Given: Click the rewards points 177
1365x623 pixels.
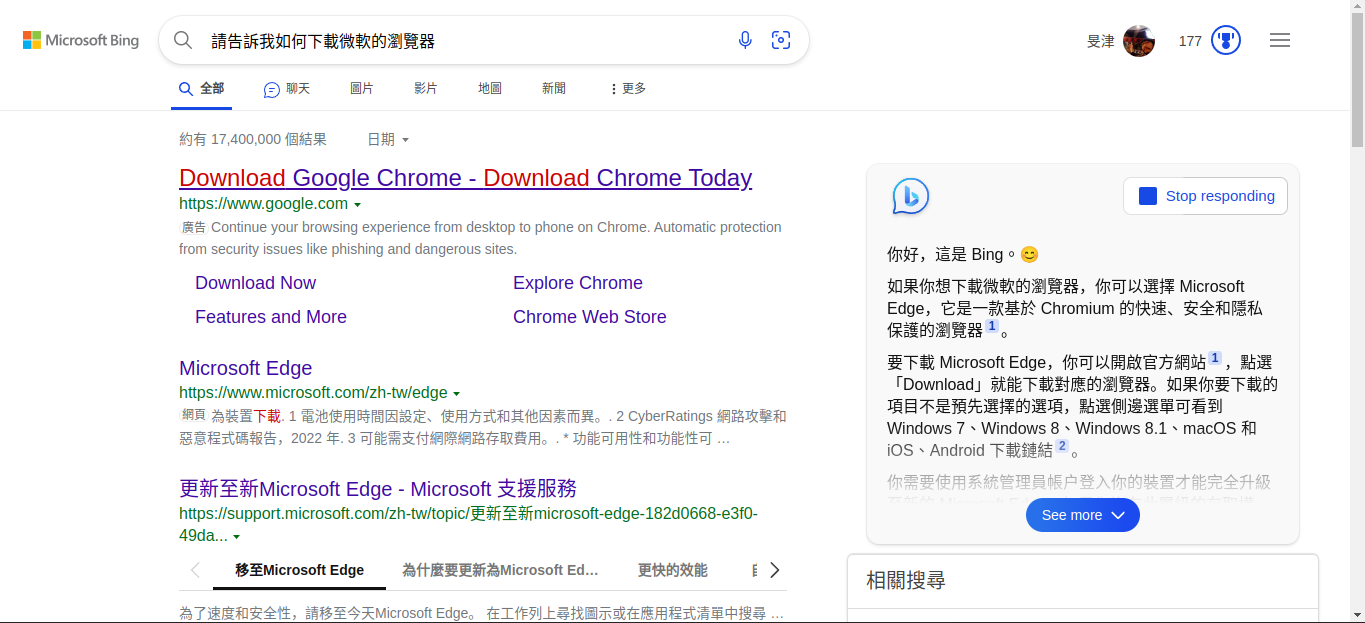Looking at the screenshot, I should point(1190,41).
